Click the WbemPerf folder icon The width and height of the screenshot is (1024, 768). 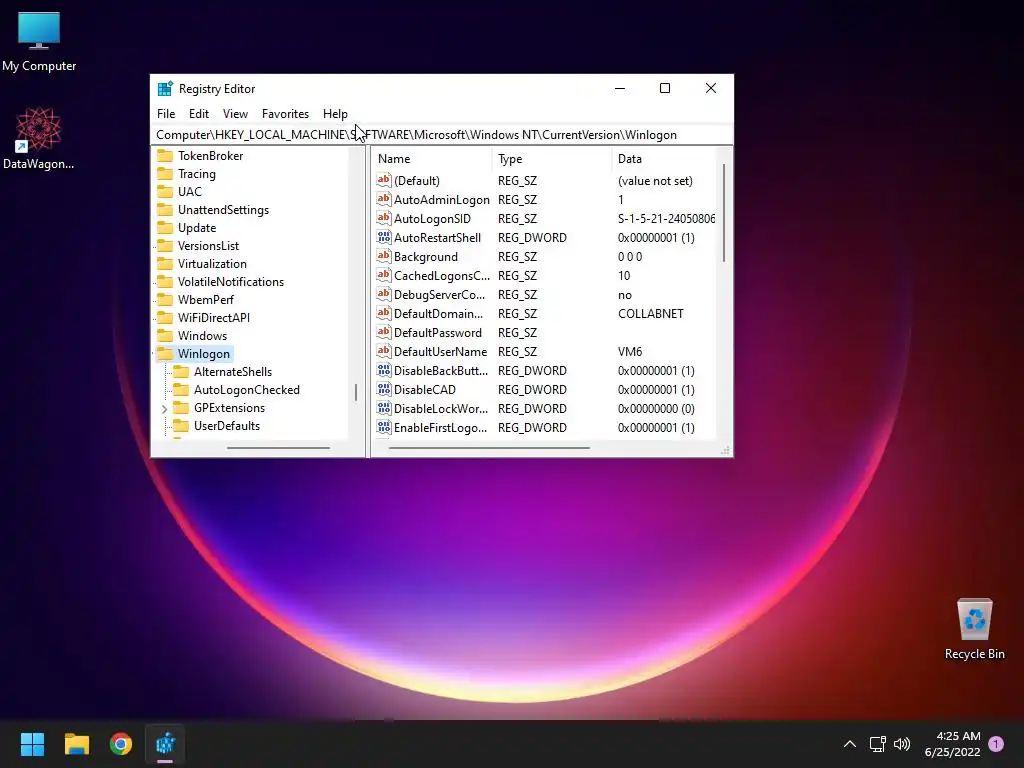[x=165, y=299]
